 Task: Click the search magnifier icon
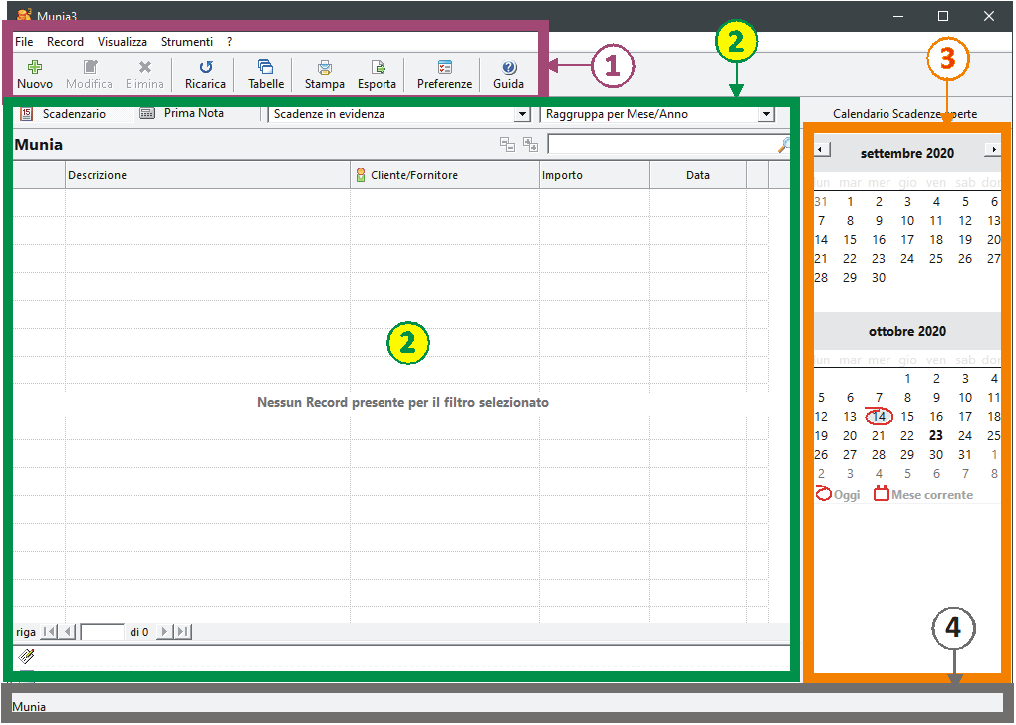click(x=783, y=145)
